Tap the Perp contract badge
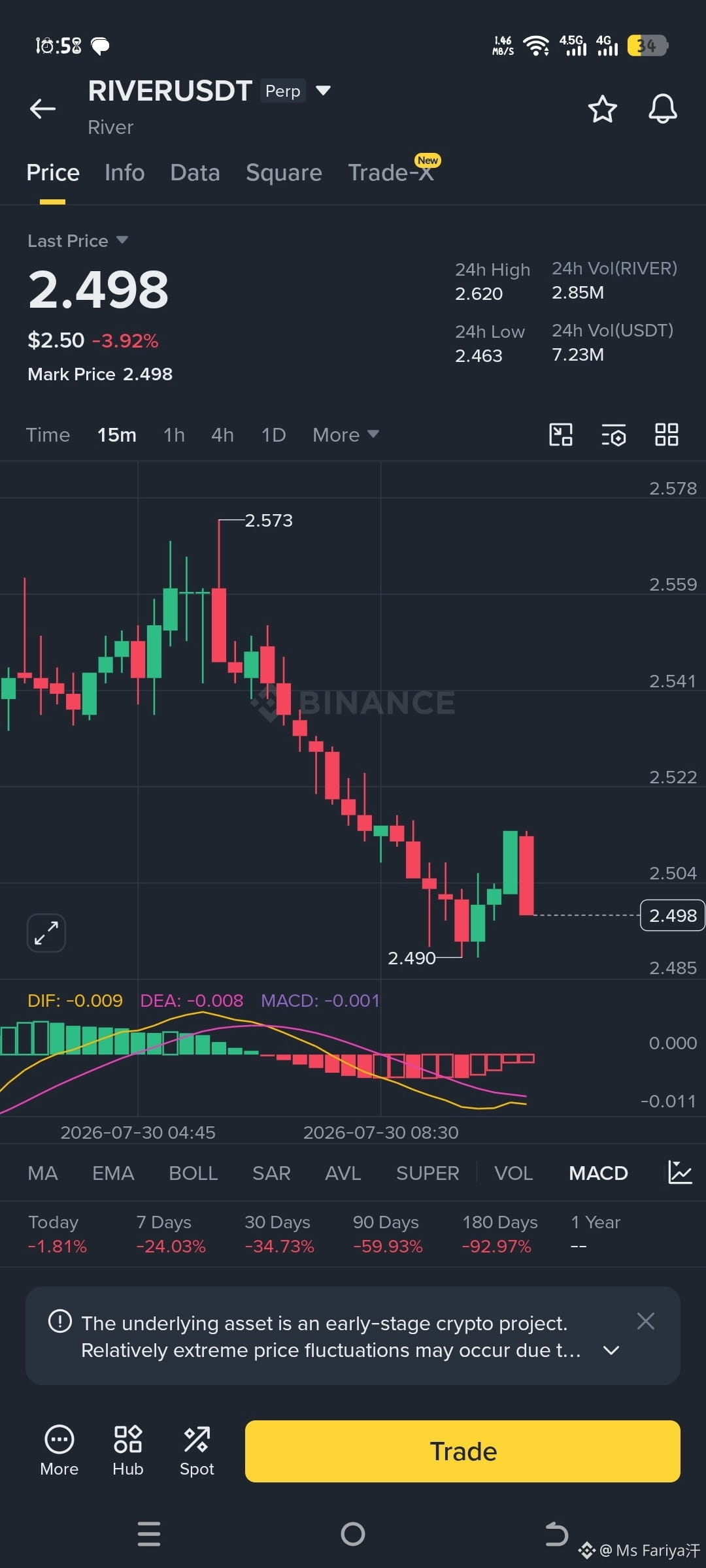Image resolution: width=706 pixels, height=1568 pixels. point(282,91)
